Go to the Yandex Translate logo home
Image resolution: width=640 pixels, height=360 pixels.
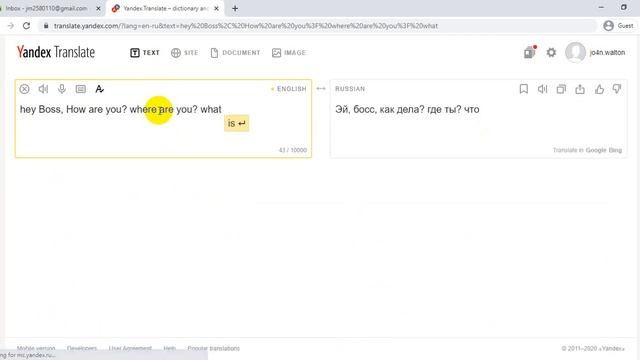[56, 52]
